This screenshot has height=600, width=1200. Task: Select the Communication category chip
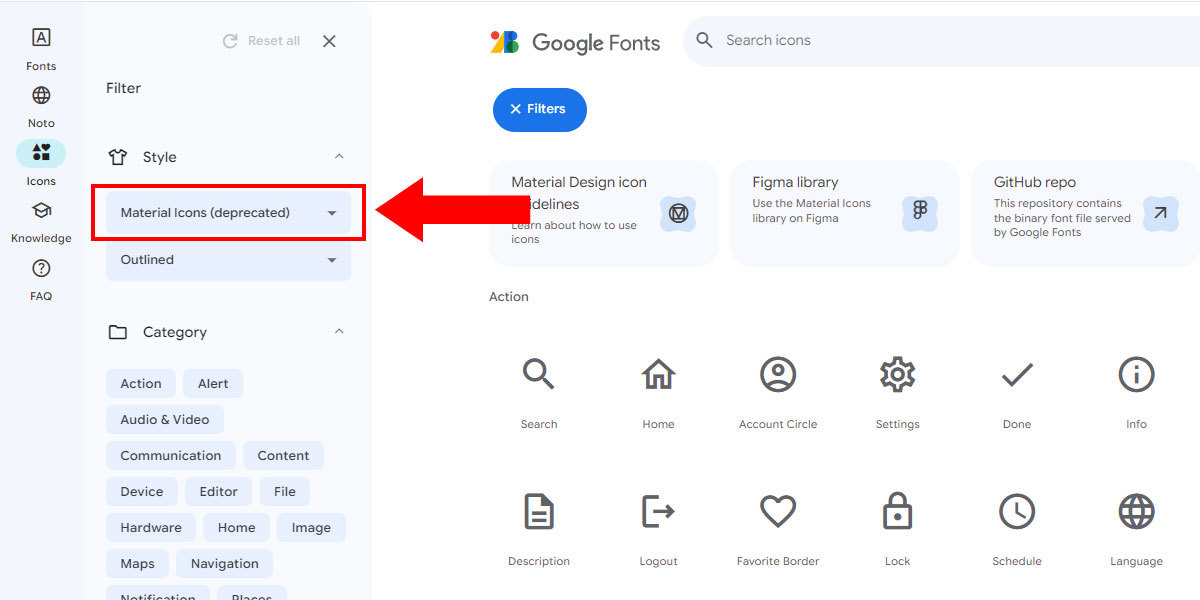coord(171,456)
